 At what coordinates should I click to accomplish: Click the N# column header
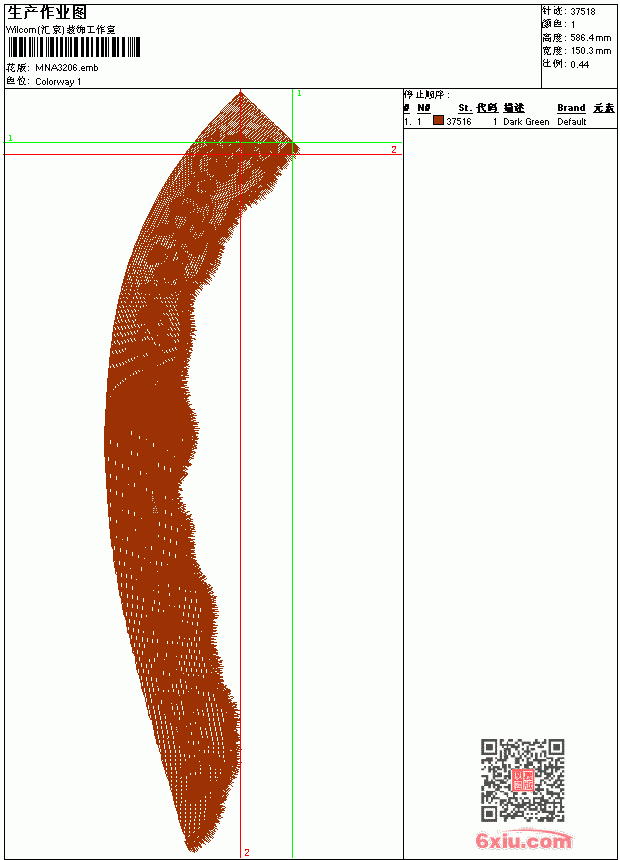(424, 108)
